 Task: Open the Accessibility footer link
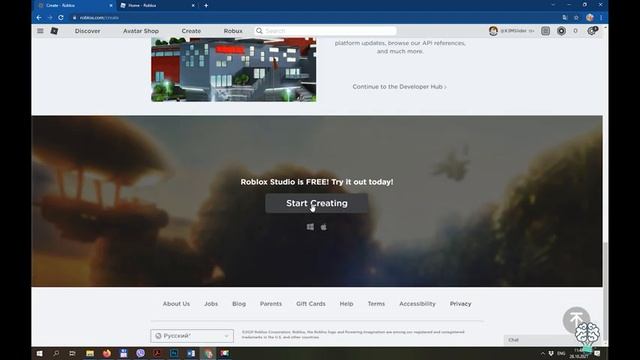[417, 304]
